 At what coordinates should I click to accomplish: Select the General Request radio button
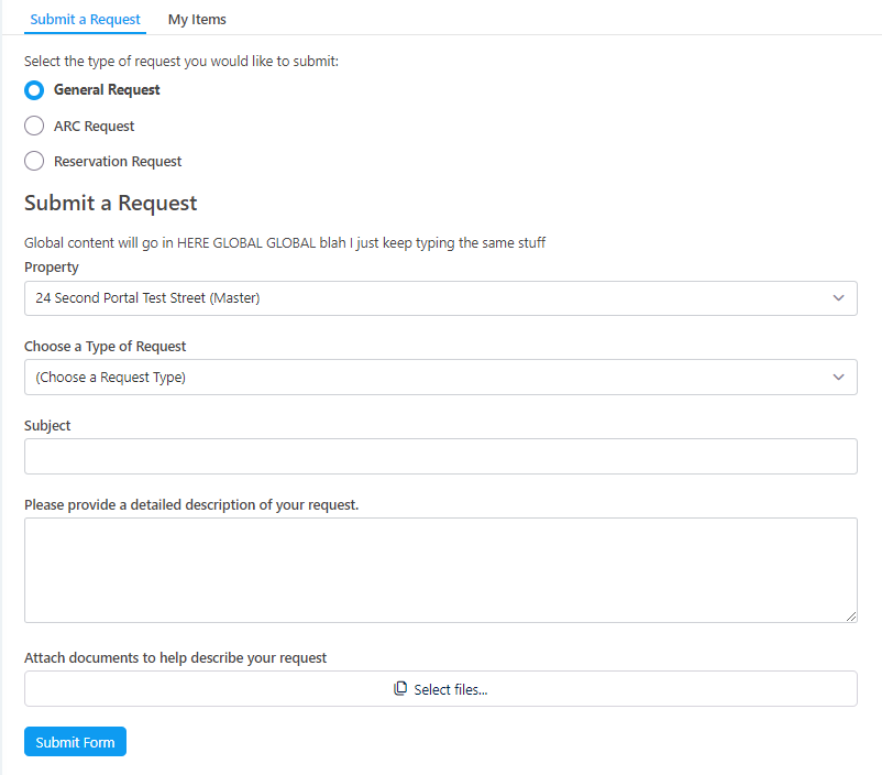click(x=34, y=90)
